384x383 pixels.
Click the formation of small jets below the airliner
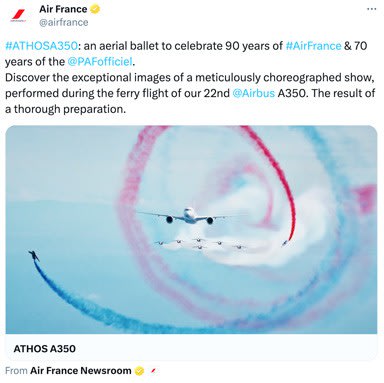[x=200, y=244]
